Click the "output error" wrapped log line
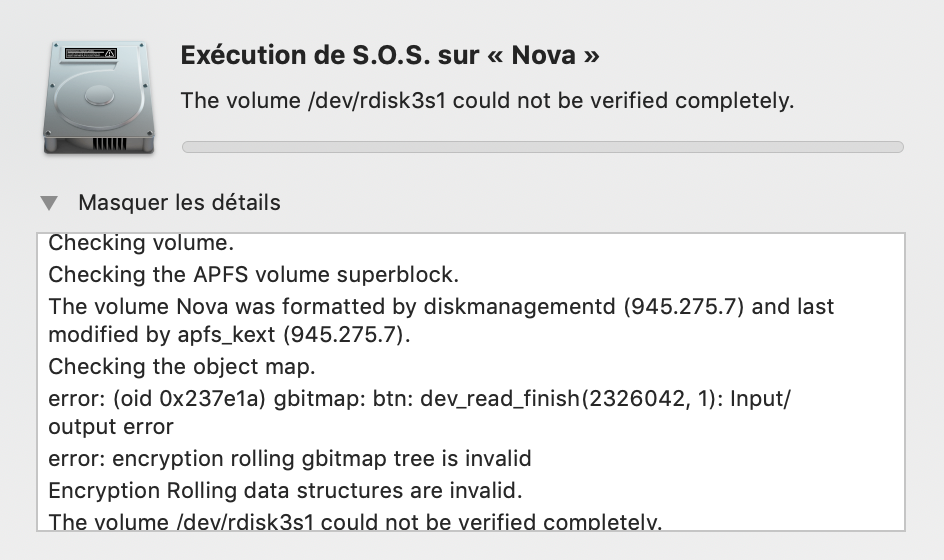Viewport: 944px width, 560px height. coord(111,427)
